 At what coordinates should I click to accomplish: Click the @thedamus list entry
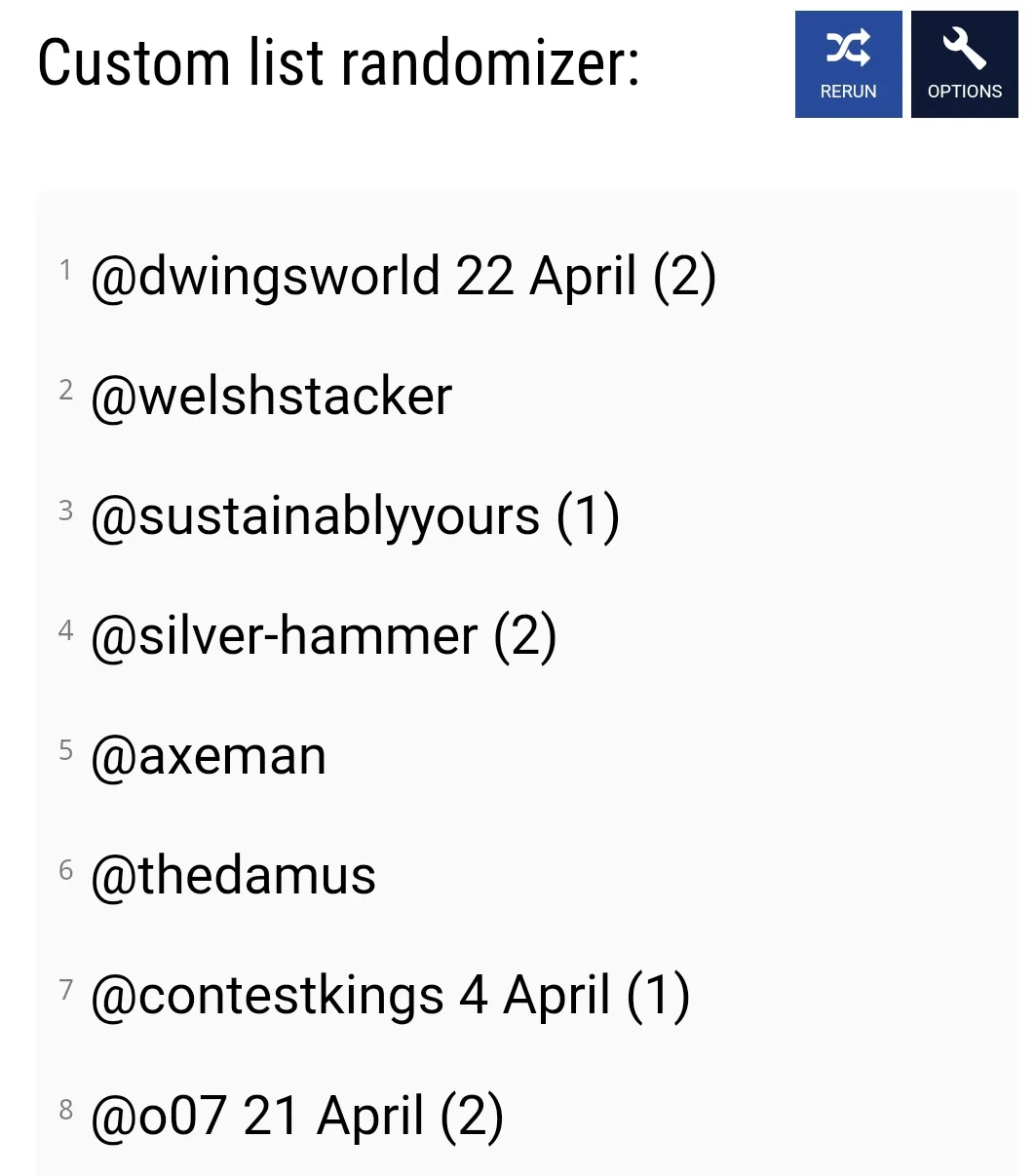tap(233, 875)
